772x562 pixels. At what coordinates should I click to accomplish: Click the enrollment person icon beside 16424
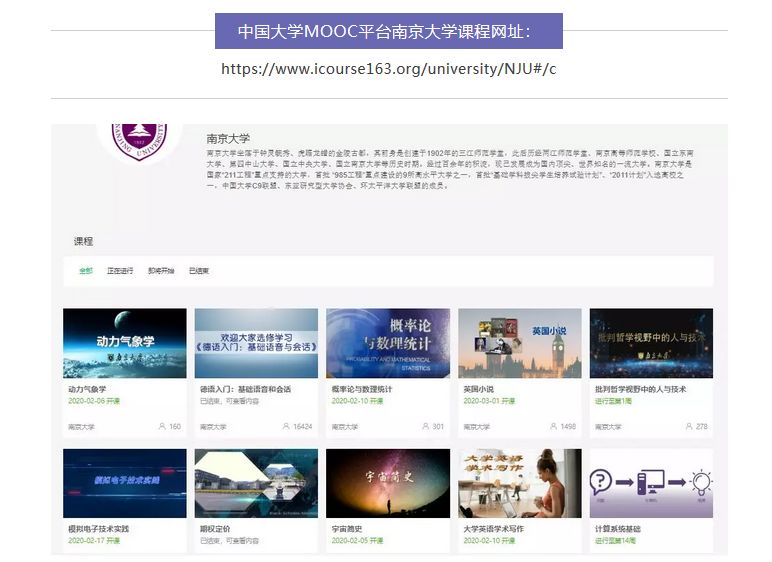tap(286, 426)
